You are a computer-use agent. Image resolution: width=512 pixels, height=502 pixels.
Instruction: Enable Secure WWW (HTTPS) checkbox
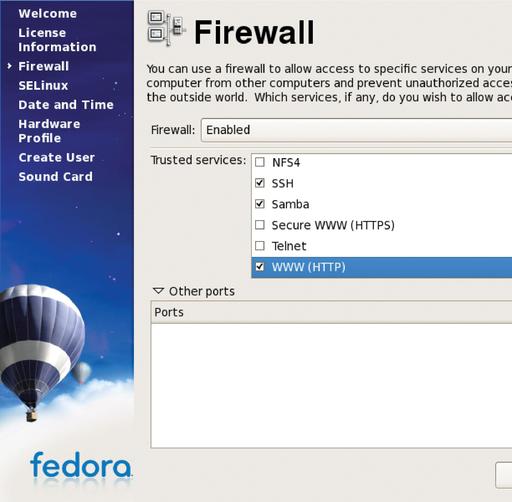pos(260,225)
